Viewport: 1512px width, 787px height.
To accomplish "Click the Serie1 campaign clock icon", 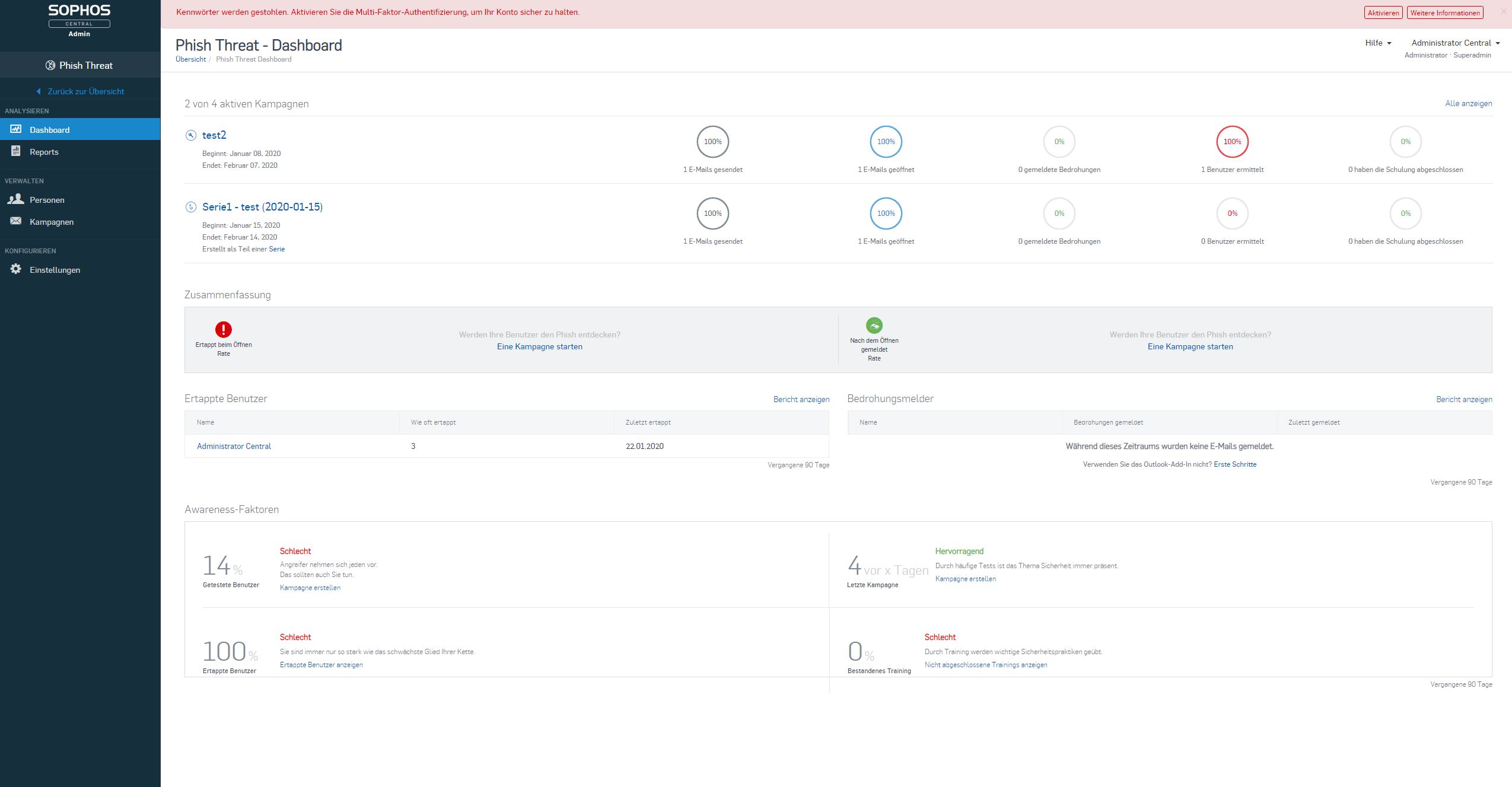I will (190, 207).
